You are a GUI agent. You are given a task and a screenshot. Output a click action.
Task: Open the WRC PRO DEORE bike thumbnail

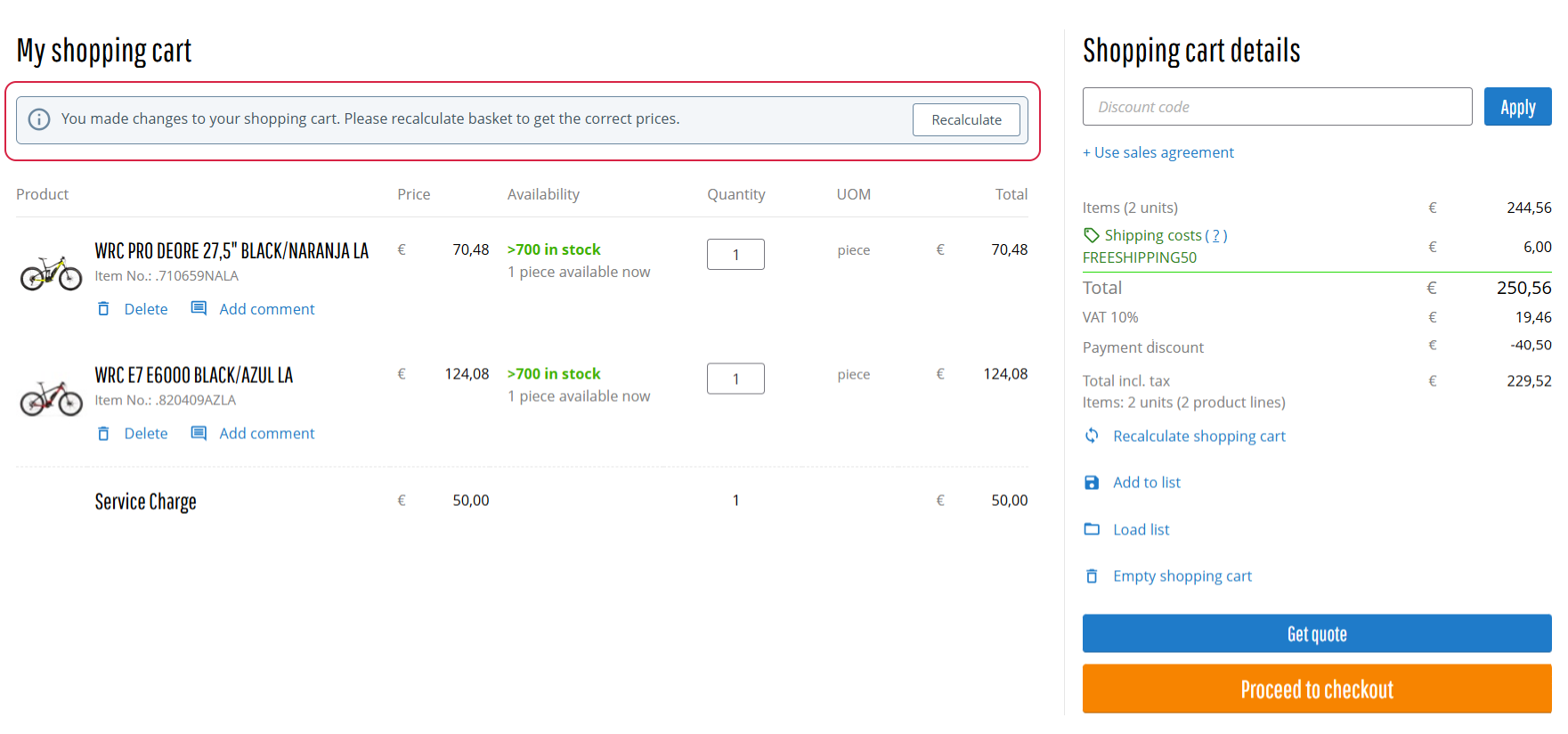click(x=51, y=273)
